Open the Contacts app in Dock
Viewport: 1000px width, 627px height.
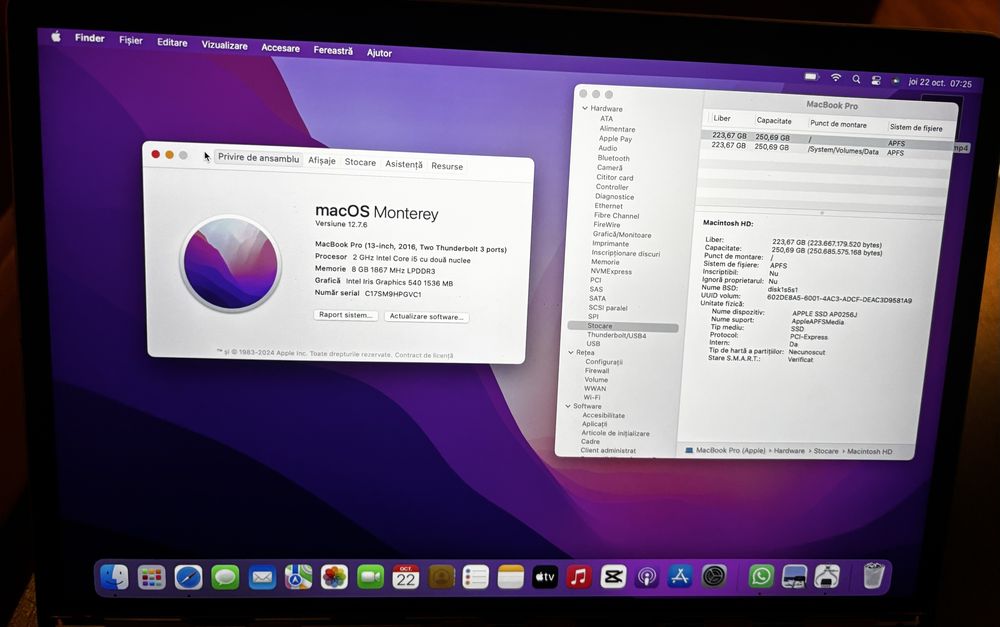click(x=441, y=577)
